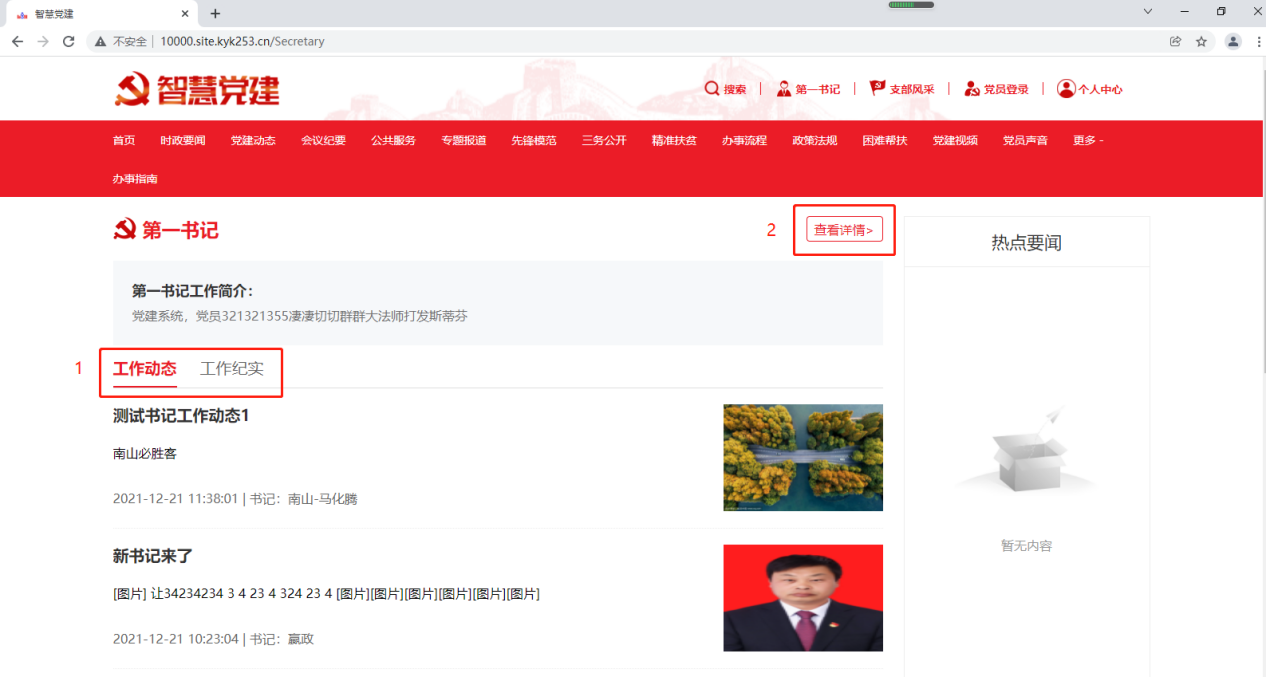Click the 查看详情 button
The image size is (1266, 677).
click(844, 230)
